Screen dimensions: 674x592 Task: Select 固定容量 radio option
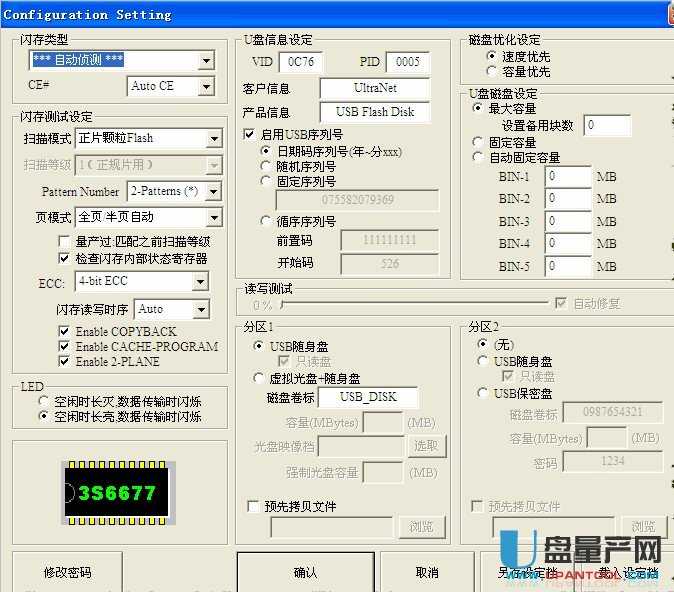tap(477, 142)
